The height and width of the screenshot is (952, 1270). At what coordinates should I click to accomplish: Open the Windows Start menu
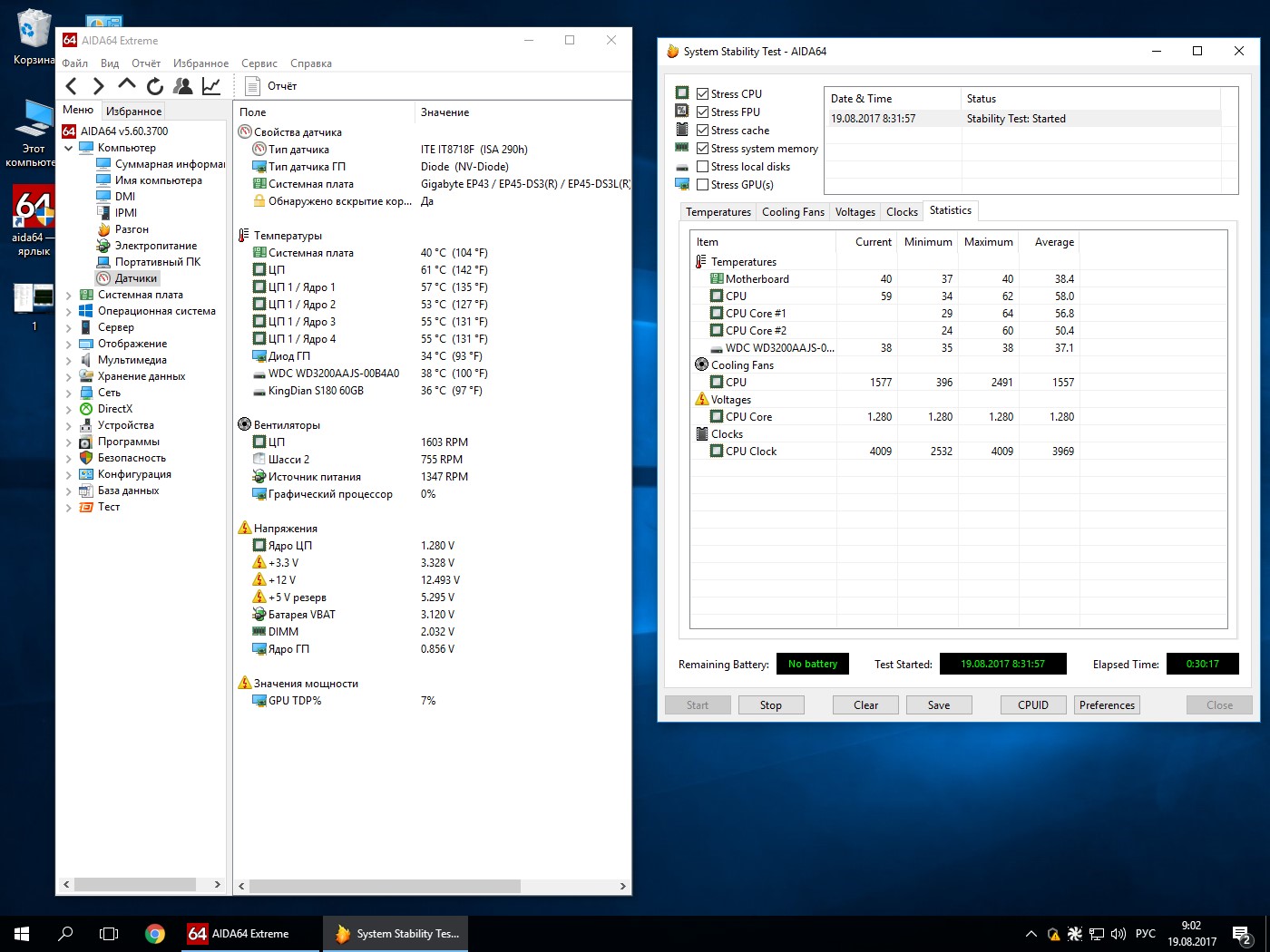click(x=22, y=934)
